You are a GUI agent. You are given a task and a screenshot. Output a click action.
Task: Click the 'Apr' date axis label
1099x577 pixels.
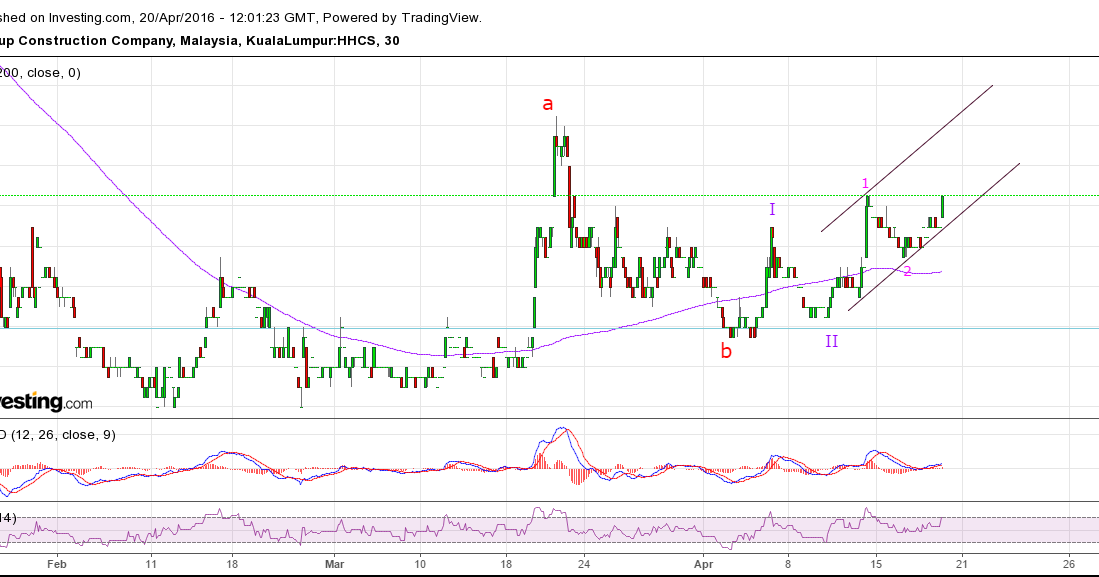(704, 564)
